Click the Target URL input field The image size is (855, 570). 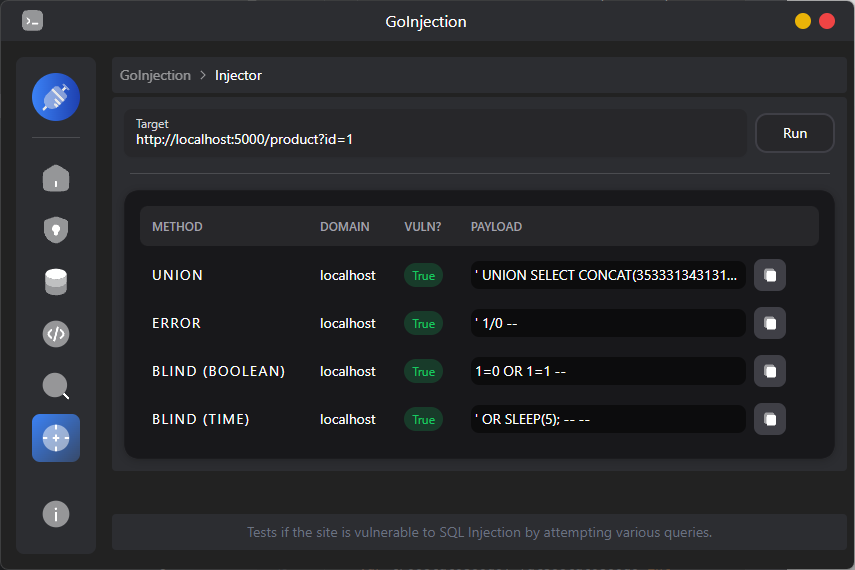(435, 133)
